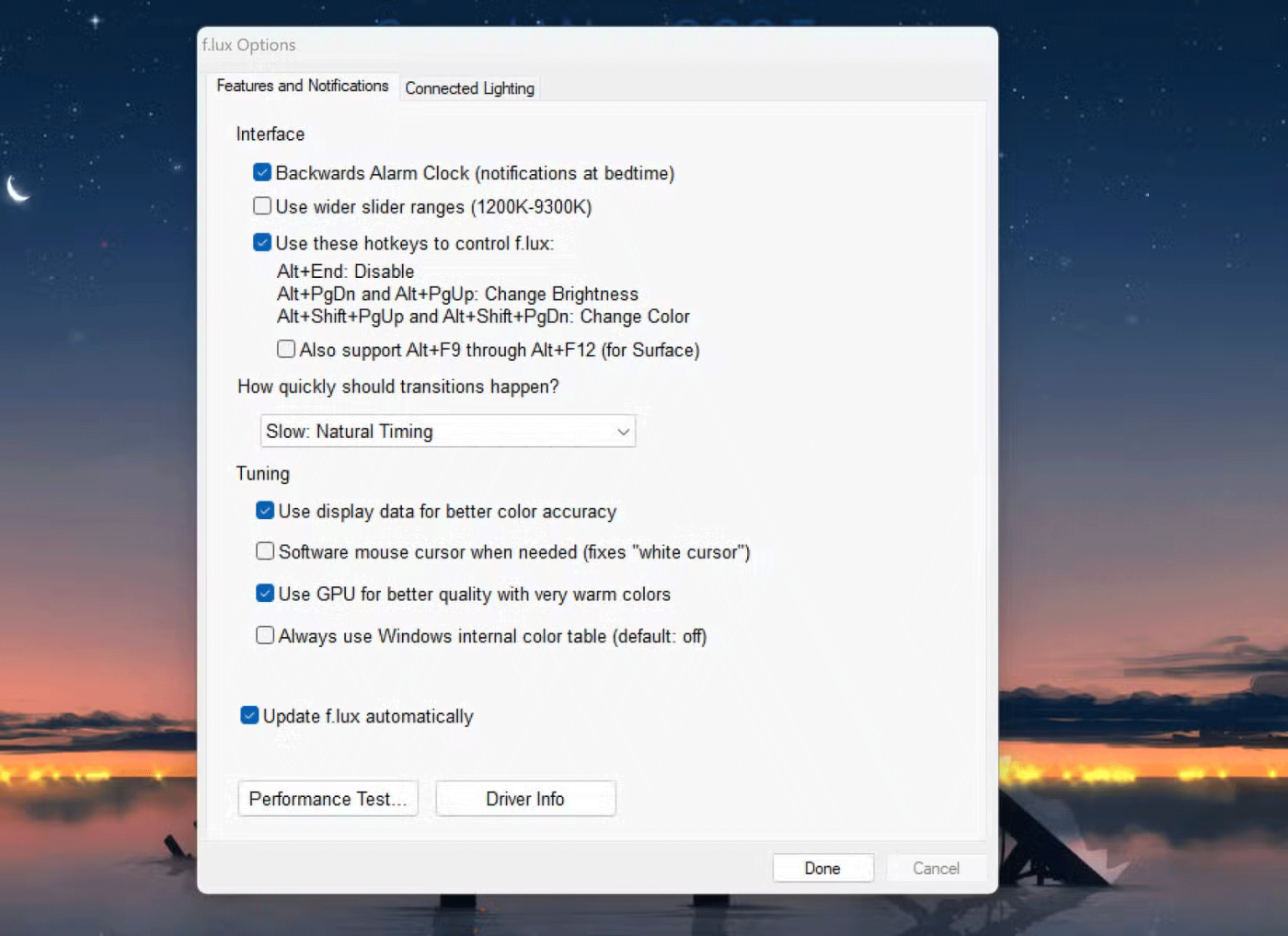Viewport: 1288px width, 936px height.
Task: Click the Interface section heading
Action: tap(270, 134)
